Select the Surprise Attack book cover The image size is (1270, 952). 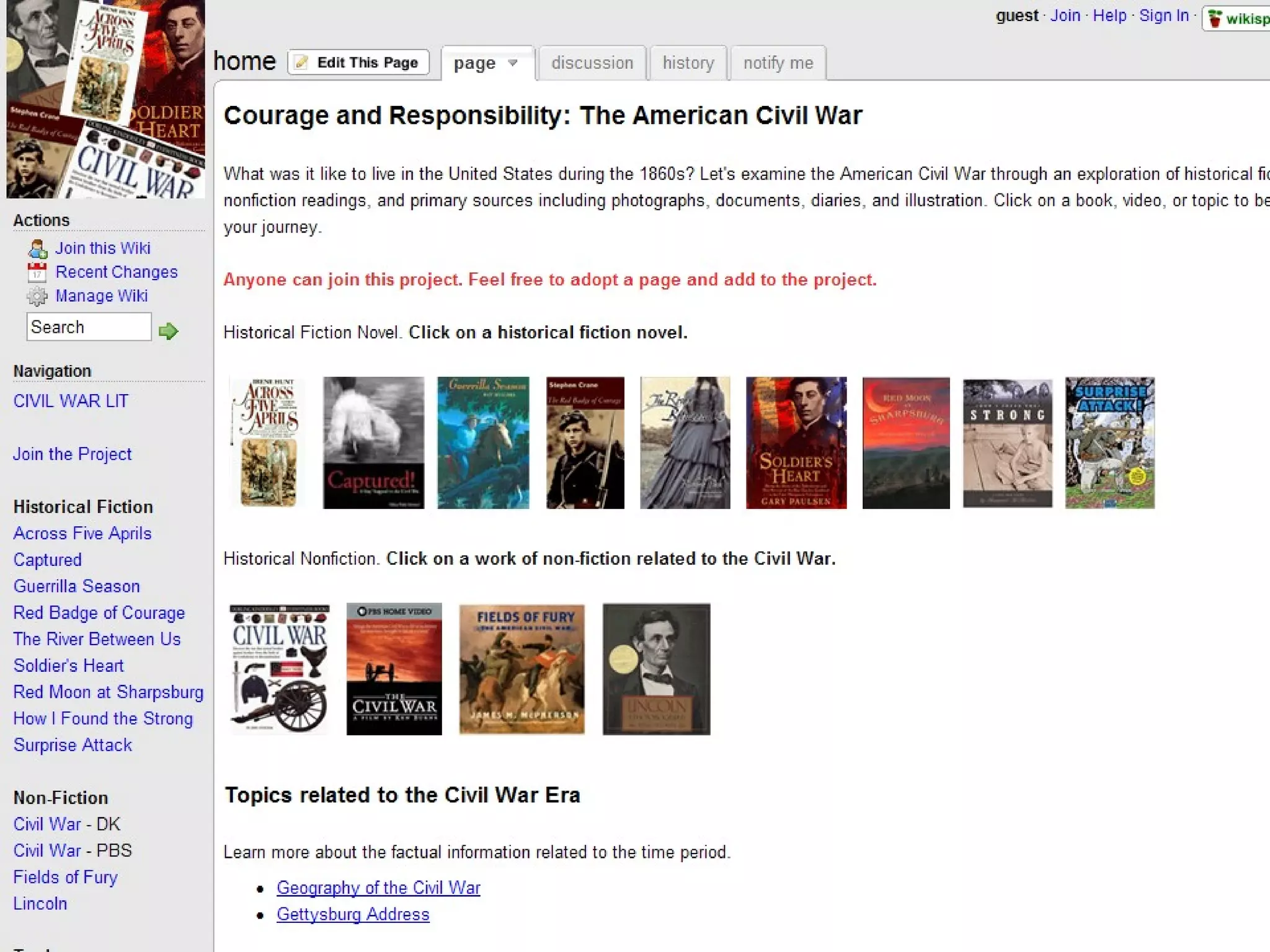click(1109, 443)
